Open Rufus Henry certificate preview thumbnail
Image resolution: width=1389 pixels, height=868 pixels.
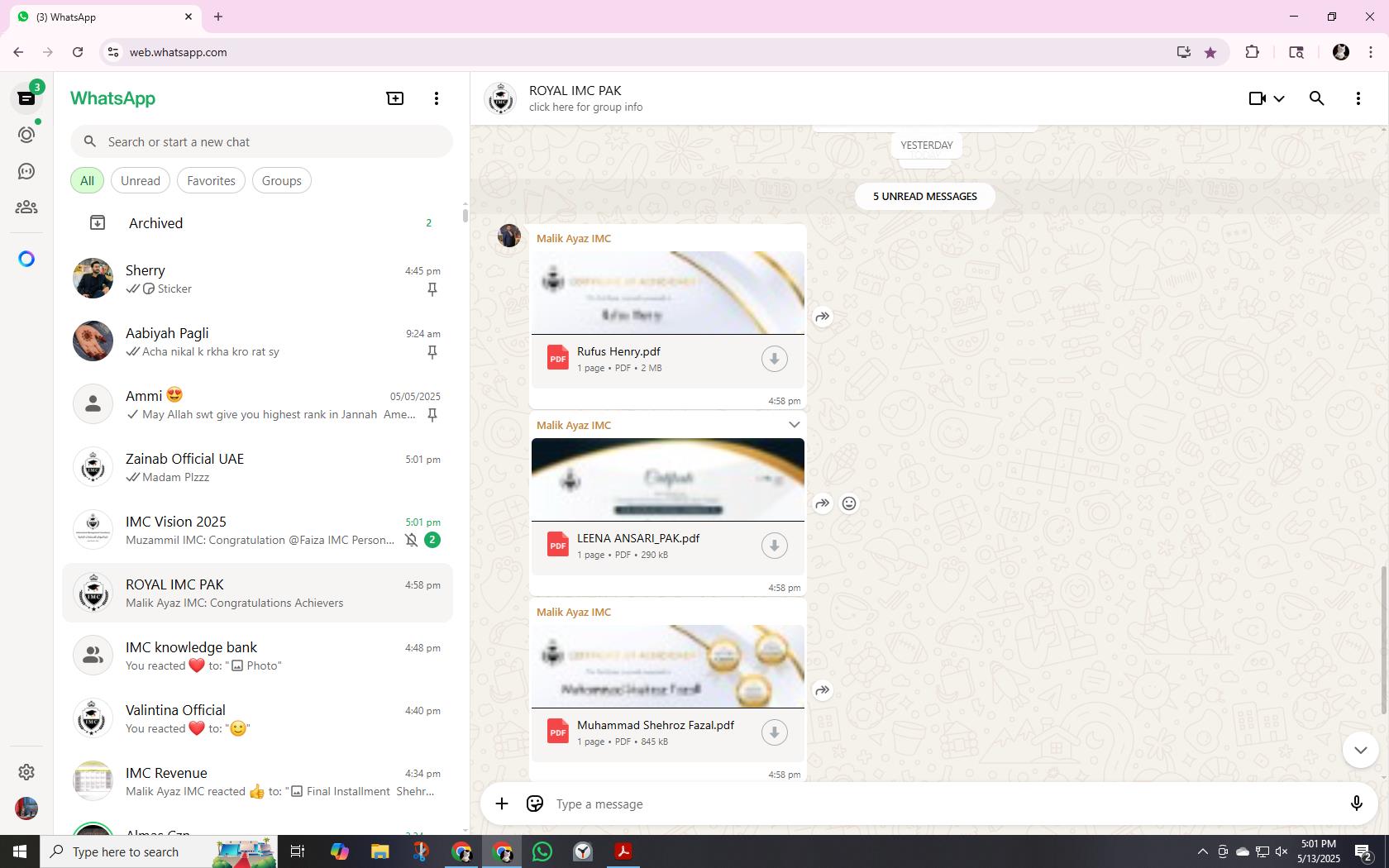667,293
